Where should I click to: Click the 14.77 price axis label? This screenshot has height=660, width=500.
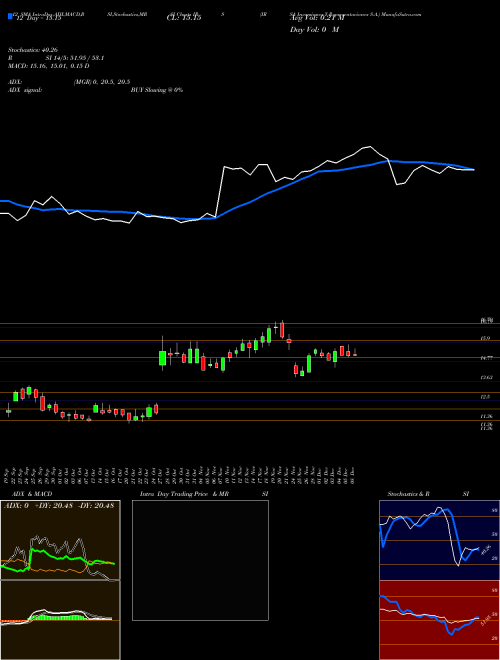coord(487,358)
